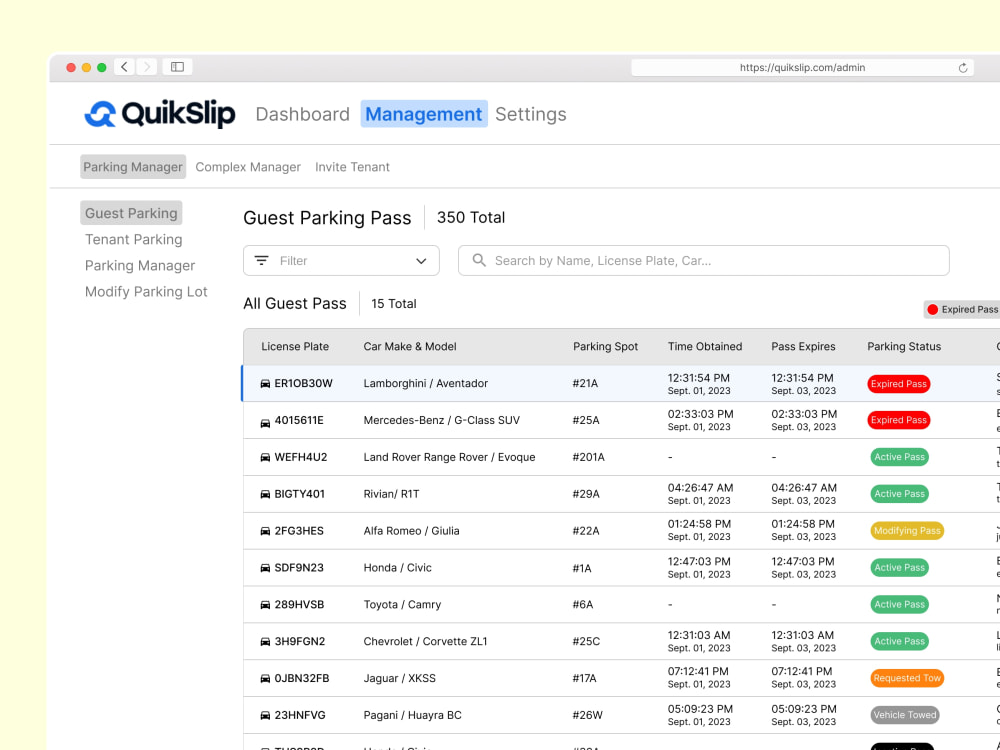1000x750 pixels.
Task: Go back with browser back arrow
Action: tap(124, 67)
